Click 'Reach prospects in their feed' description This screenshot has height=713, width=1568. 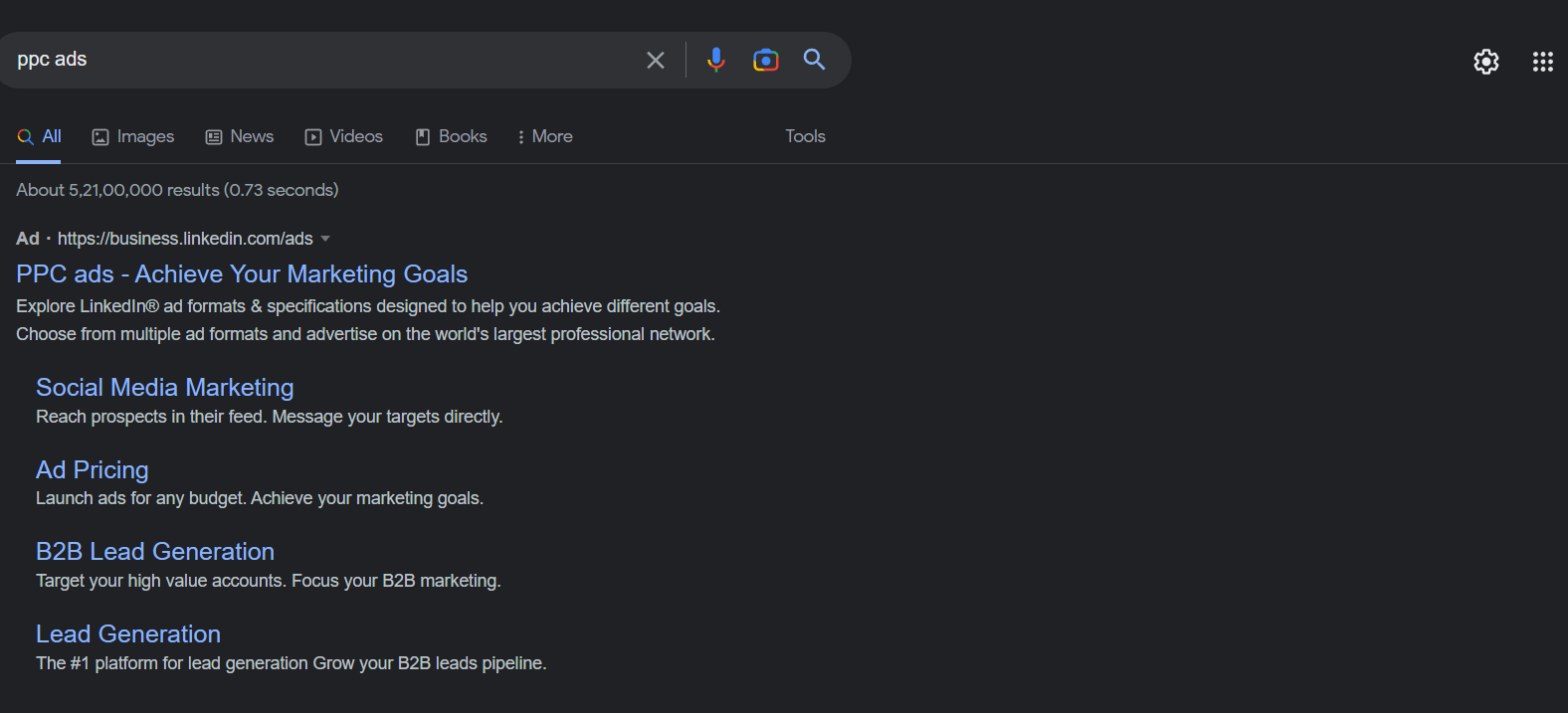click(270, 417)
